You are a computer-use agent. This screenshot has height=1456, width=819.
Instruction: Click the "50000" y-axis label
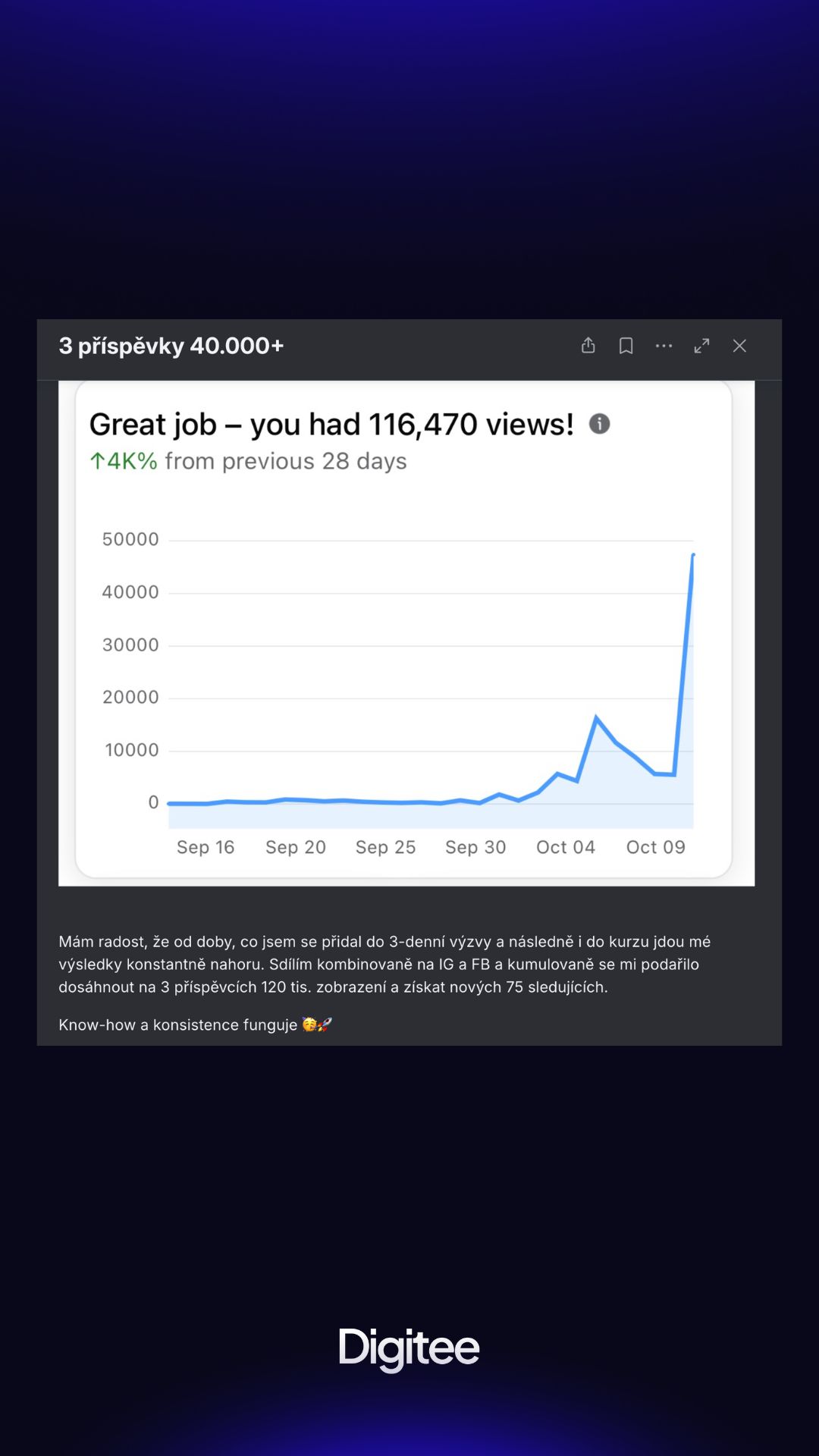point(130,539)
